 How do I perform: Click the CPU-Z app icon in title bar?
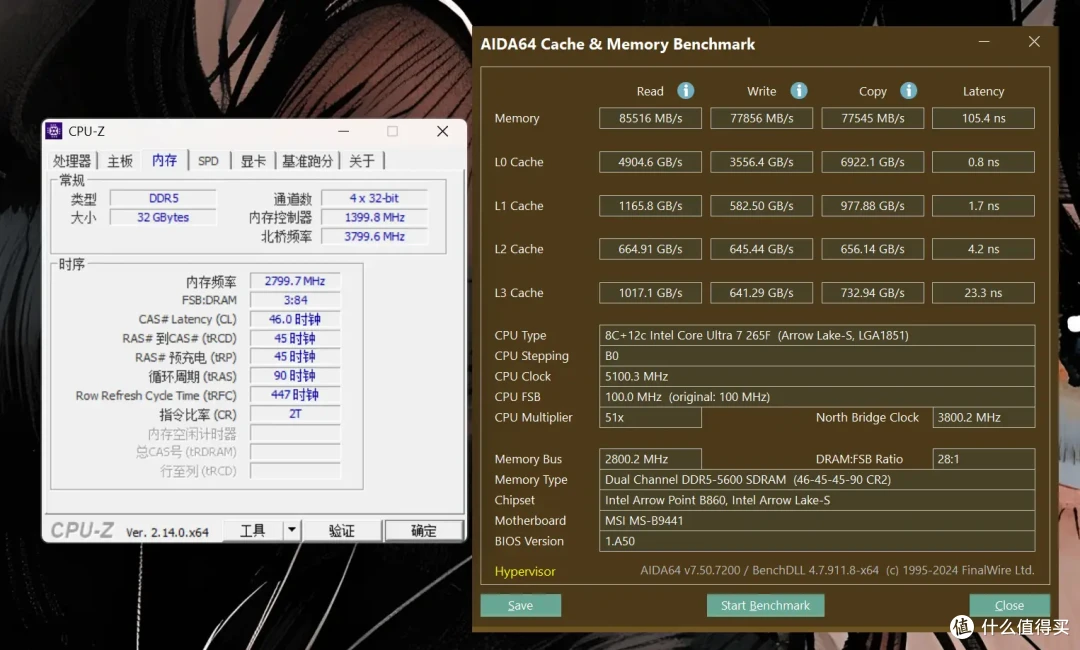pos(54,131)
